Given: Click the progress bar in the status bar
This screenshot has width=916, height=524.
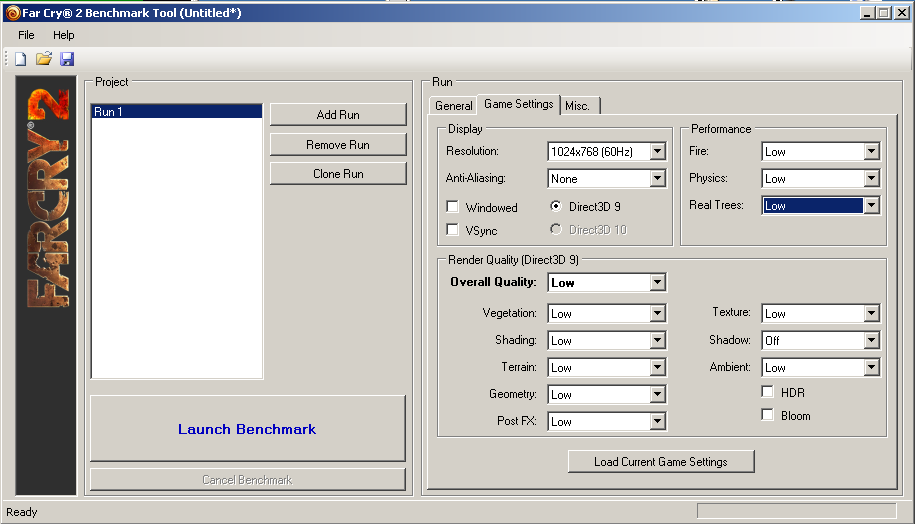Looking at the screenshot, I should (796, 511).
